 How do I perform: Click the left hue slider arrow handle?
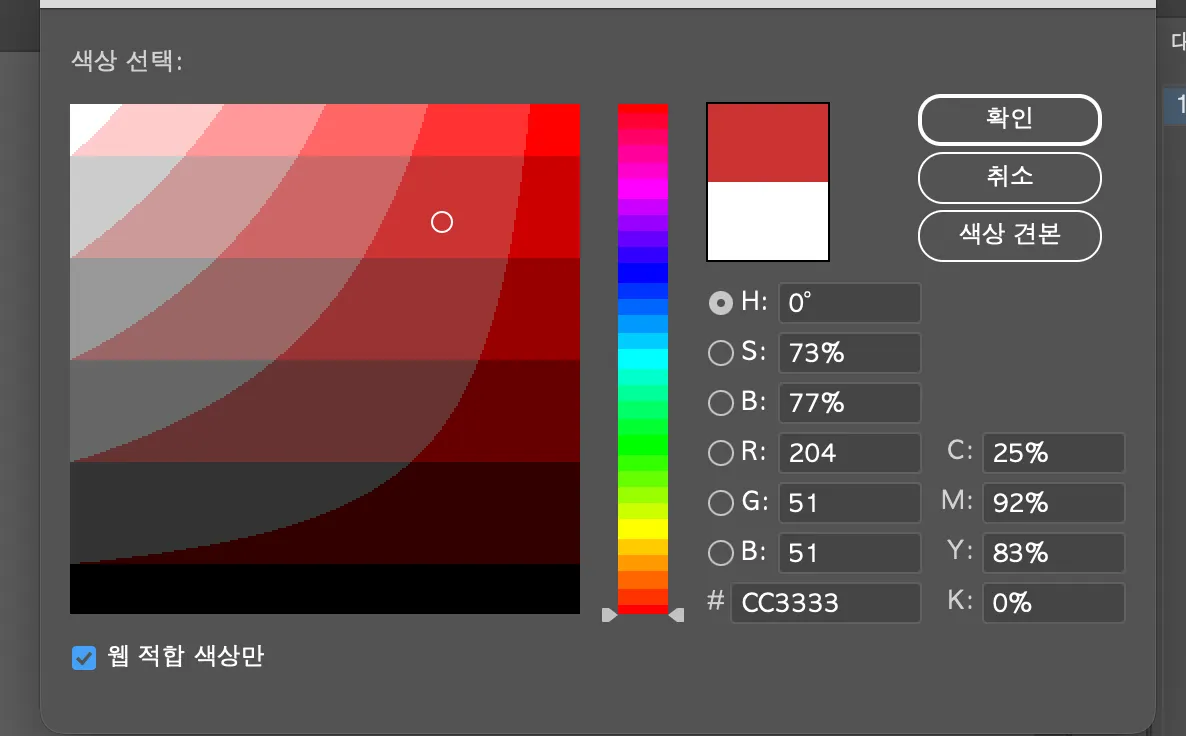click(x=609, y=615)
